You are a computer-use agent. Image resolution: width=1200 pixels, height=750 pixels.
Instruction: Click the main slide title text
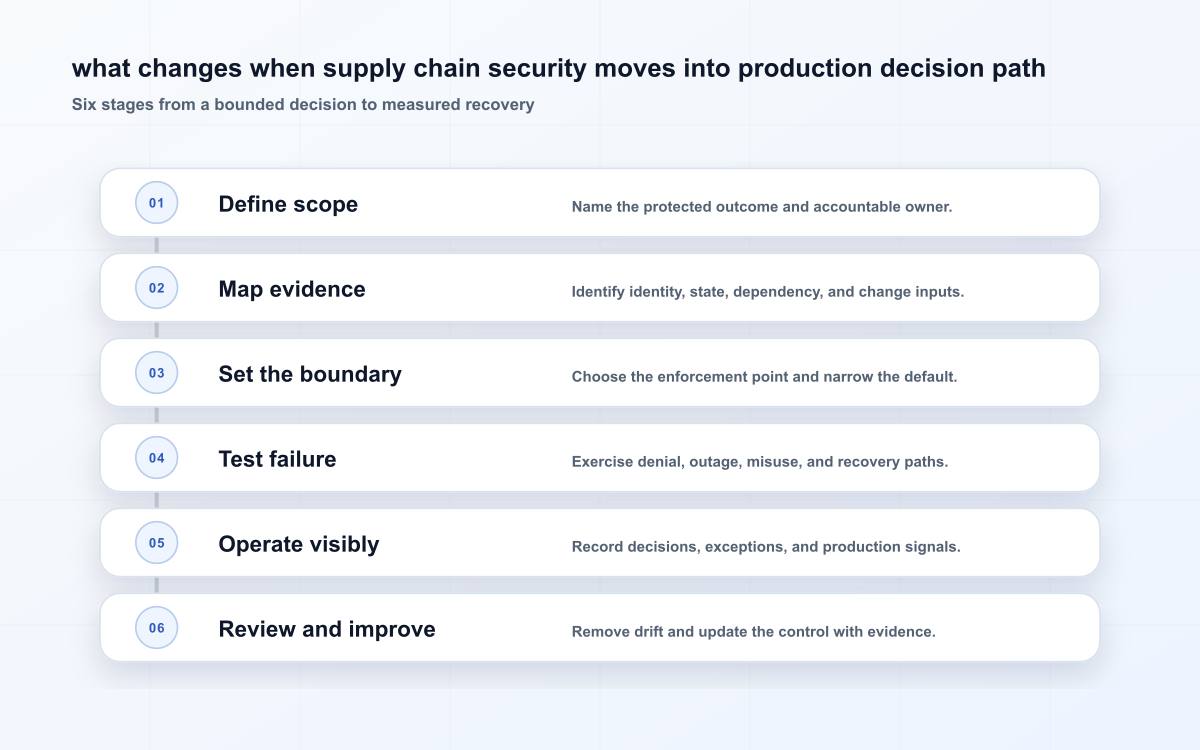(559, 68)
